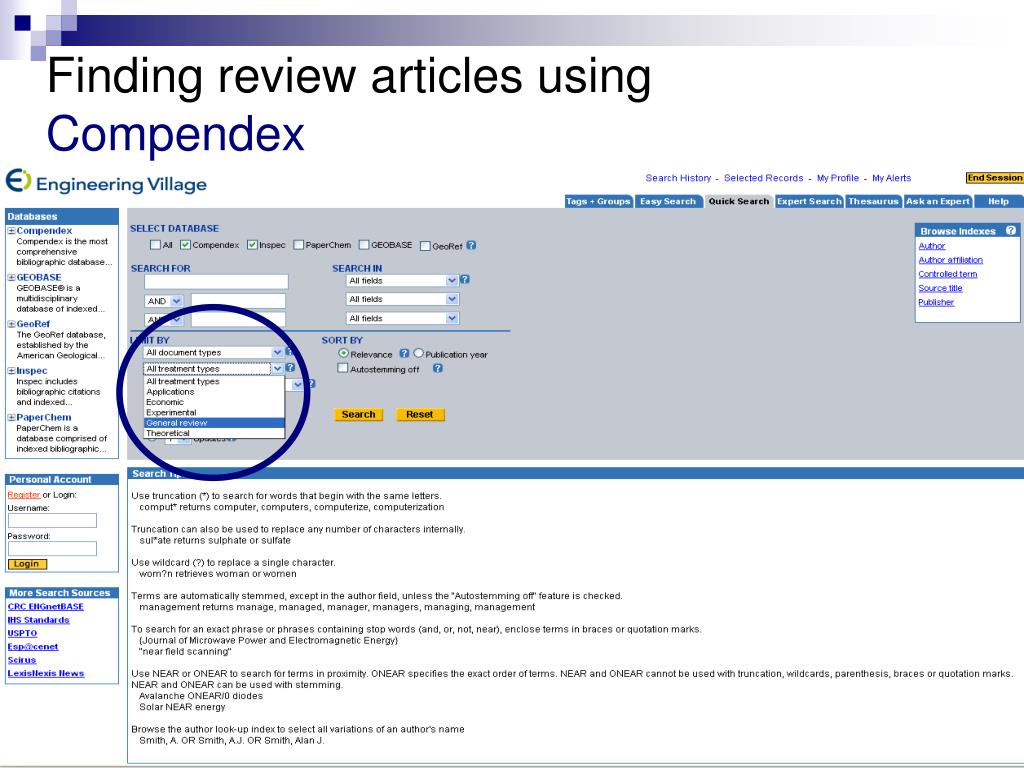Open the USPTO search source link
Screen dimensions: 1024x768
pyautogui.click(x=22, y=633)
